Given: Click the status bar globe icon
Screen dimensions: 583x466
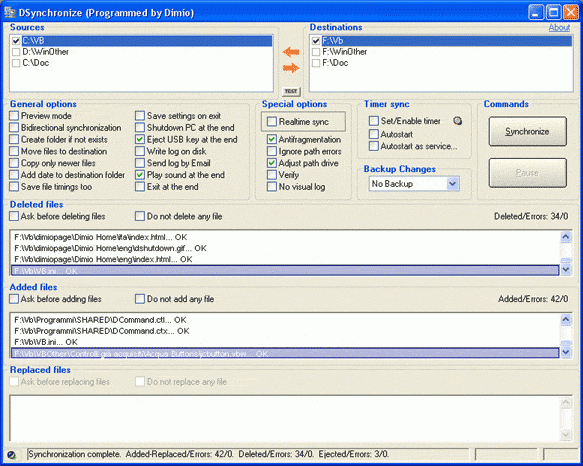Looking at the screenshot, I should click(12, 454).
